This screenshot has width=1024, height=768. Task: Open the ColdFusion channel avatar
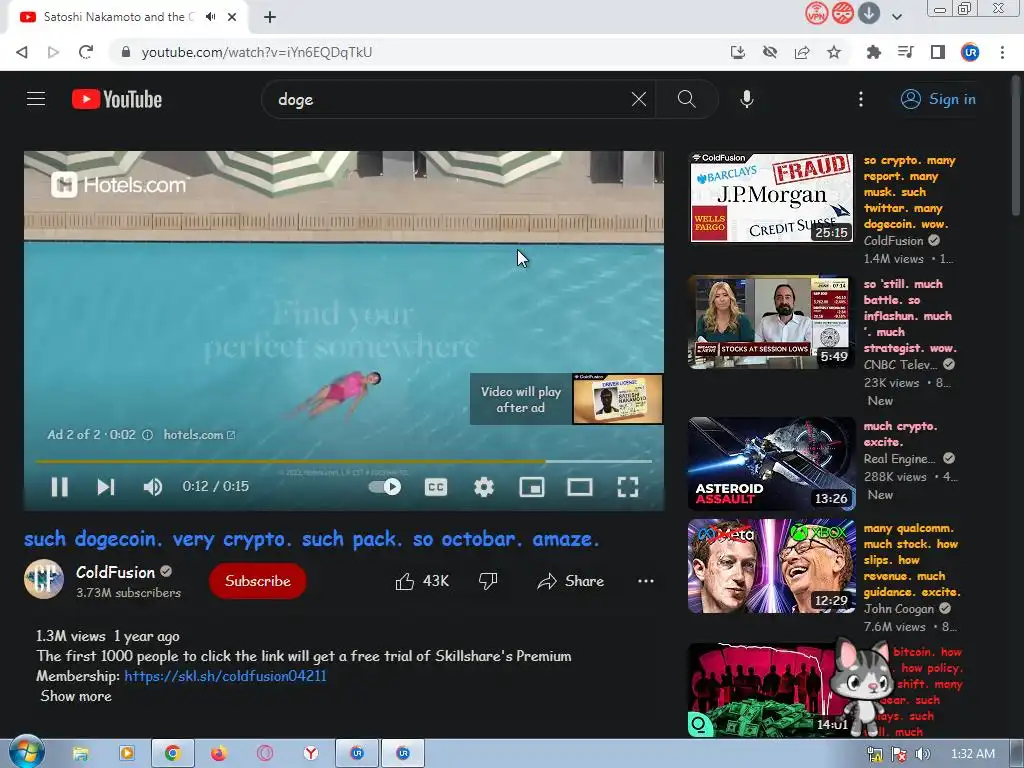[44, 579]
